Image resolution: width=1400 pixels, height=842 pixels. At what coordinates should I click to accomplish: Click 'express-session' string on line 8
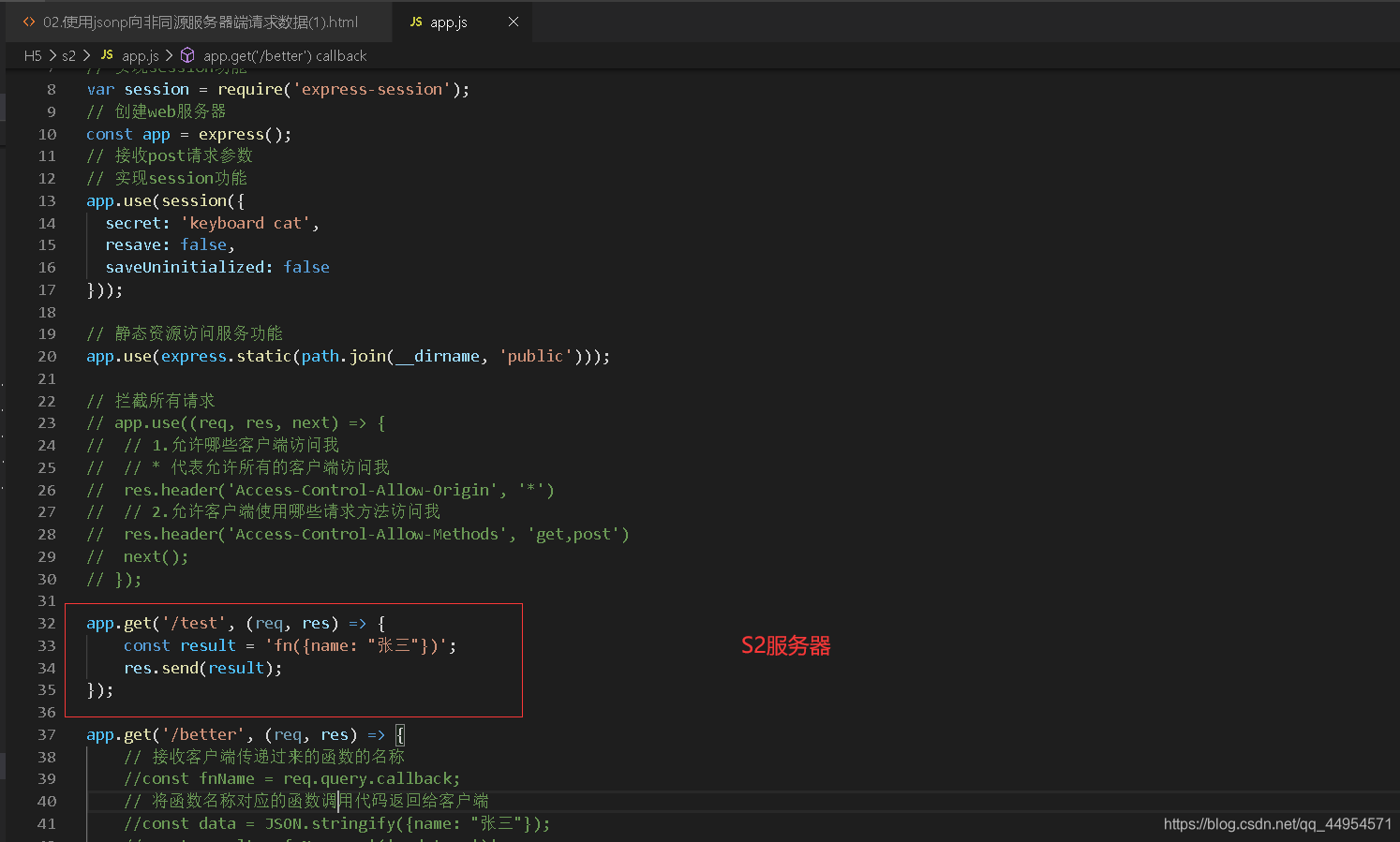coord(372,89)
